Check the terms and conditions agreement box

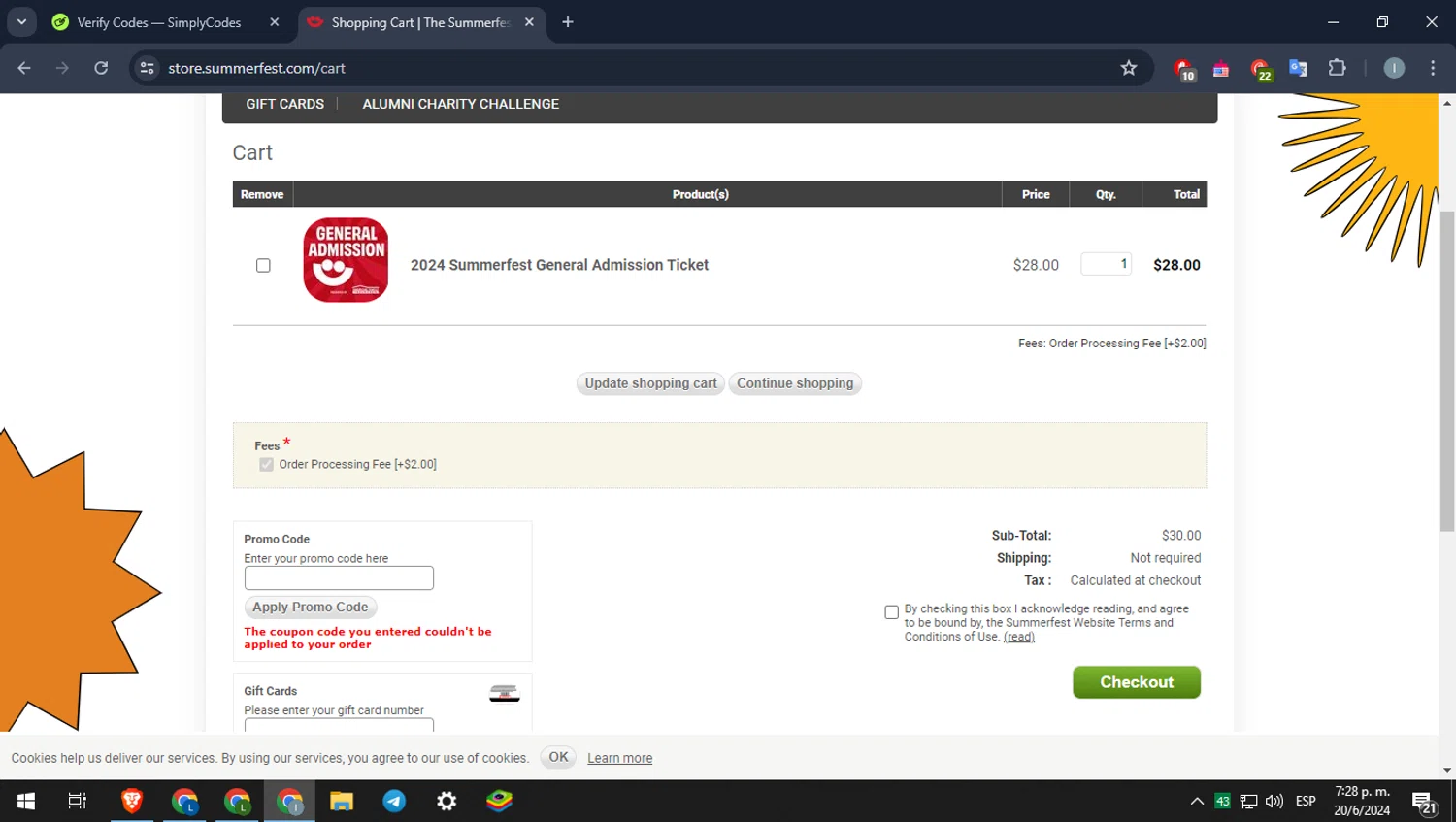click(x=891, y=612)
